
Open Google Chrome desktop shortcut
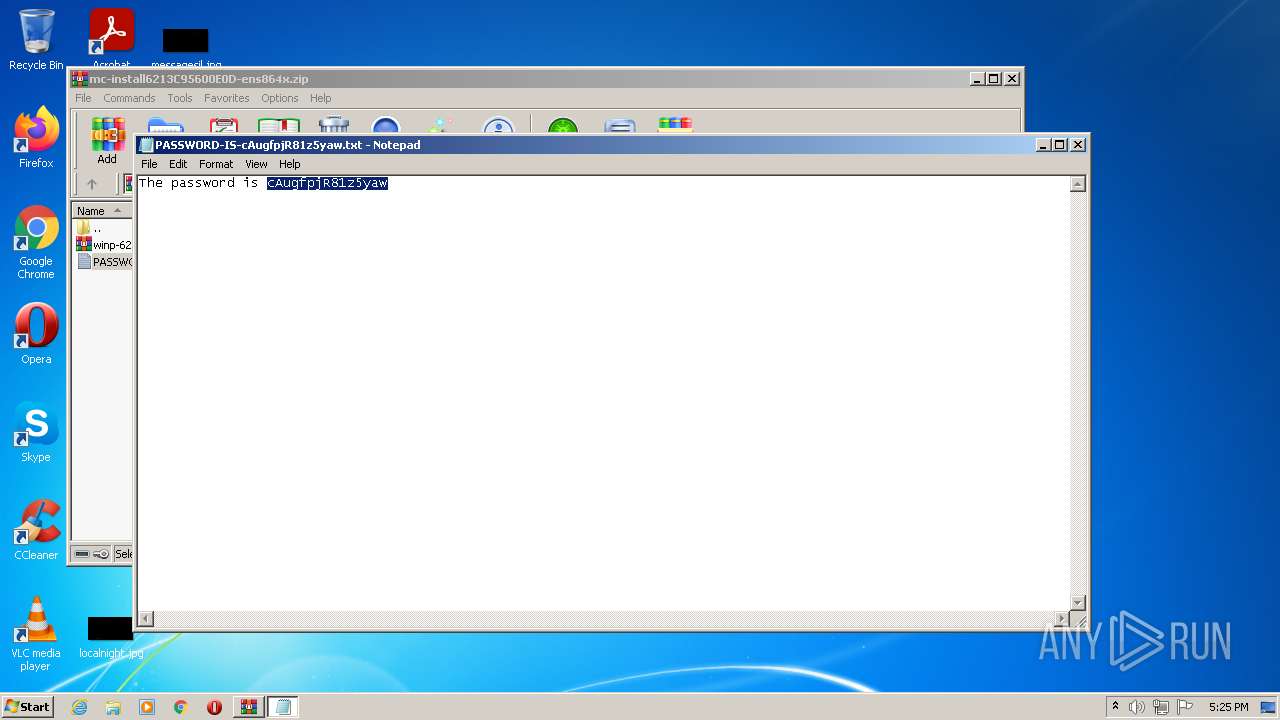(x=36, y=242)
